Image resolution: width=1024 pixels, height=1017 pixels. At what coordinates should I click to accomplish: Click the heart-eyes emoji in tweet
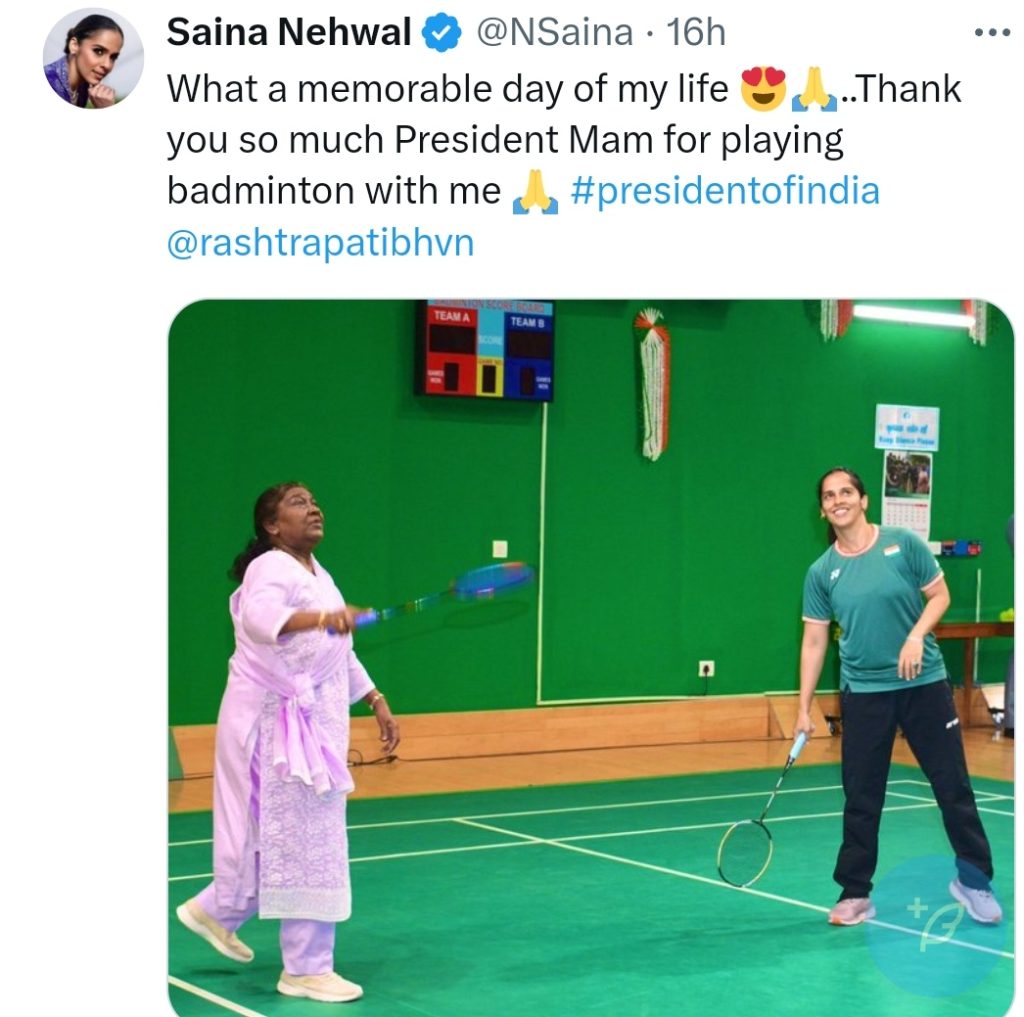pos(763,89)
